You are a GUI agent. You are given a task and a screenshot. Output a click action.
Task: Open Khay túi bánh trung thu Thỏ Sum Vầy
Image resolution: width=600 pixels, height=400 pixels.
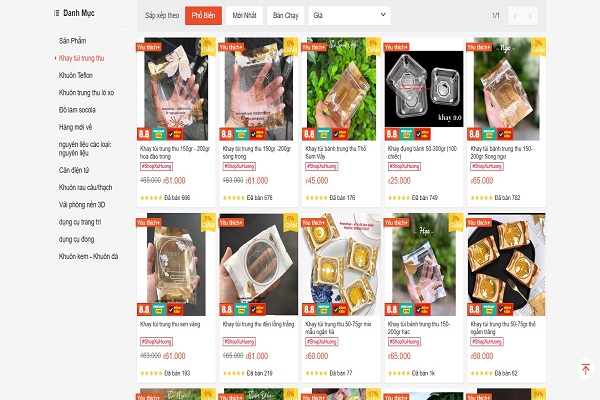[x=335, y=152]
